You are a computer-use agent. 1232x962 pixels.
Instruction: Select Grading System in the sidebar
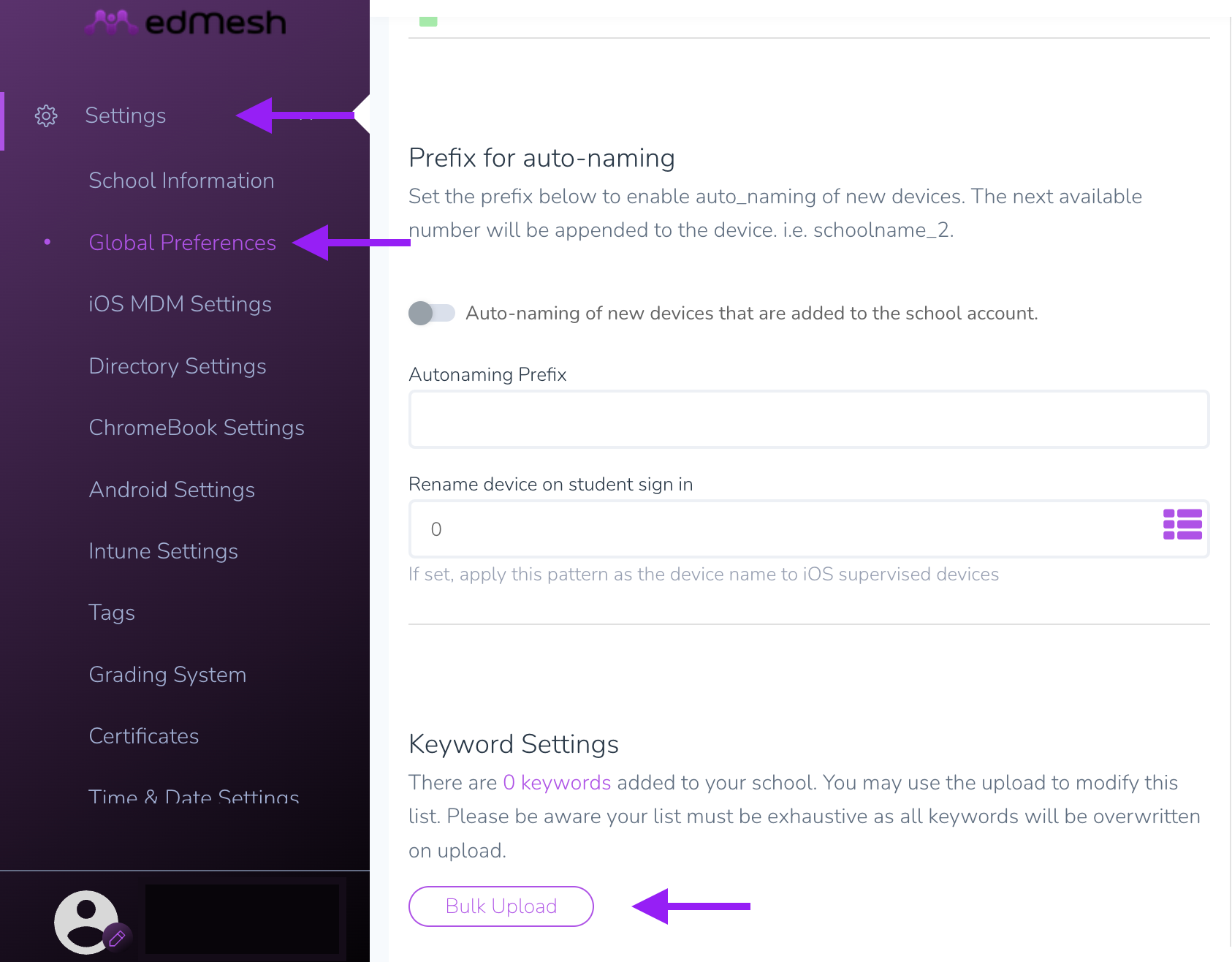[167, 675]
